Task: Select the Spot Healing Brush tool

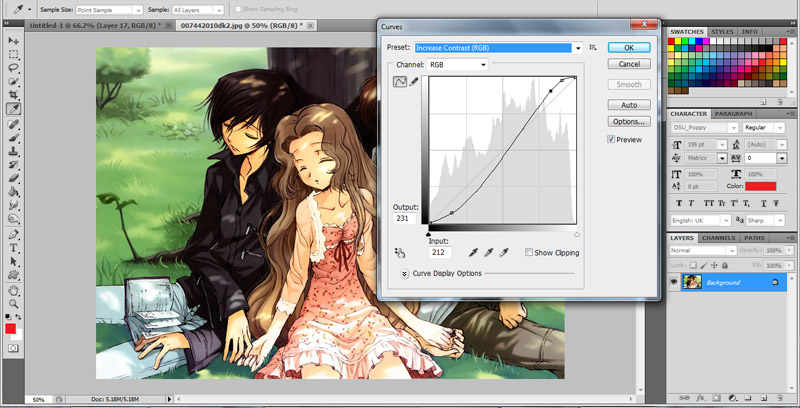Action: point(13,124)
